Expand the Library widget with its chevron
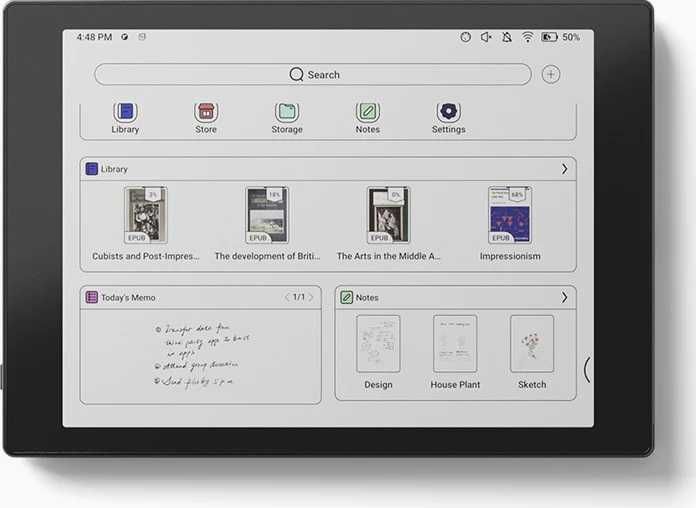 point(564,169)
